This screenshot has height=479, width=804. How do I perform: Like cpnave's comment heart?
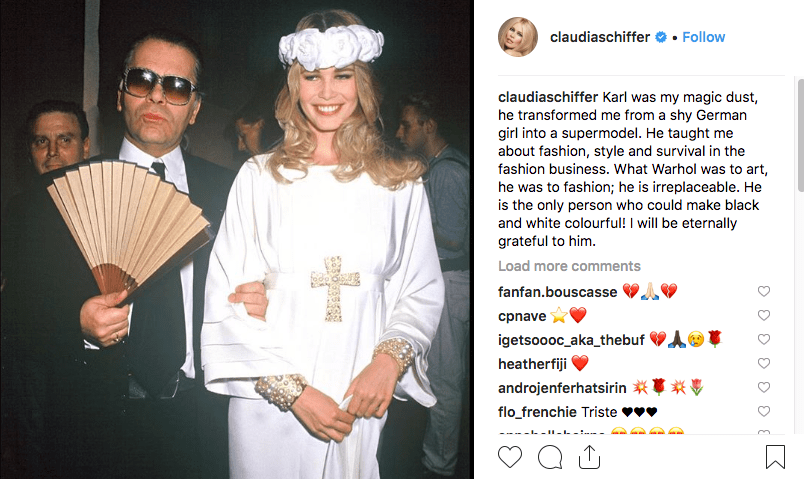coord(763,315)
